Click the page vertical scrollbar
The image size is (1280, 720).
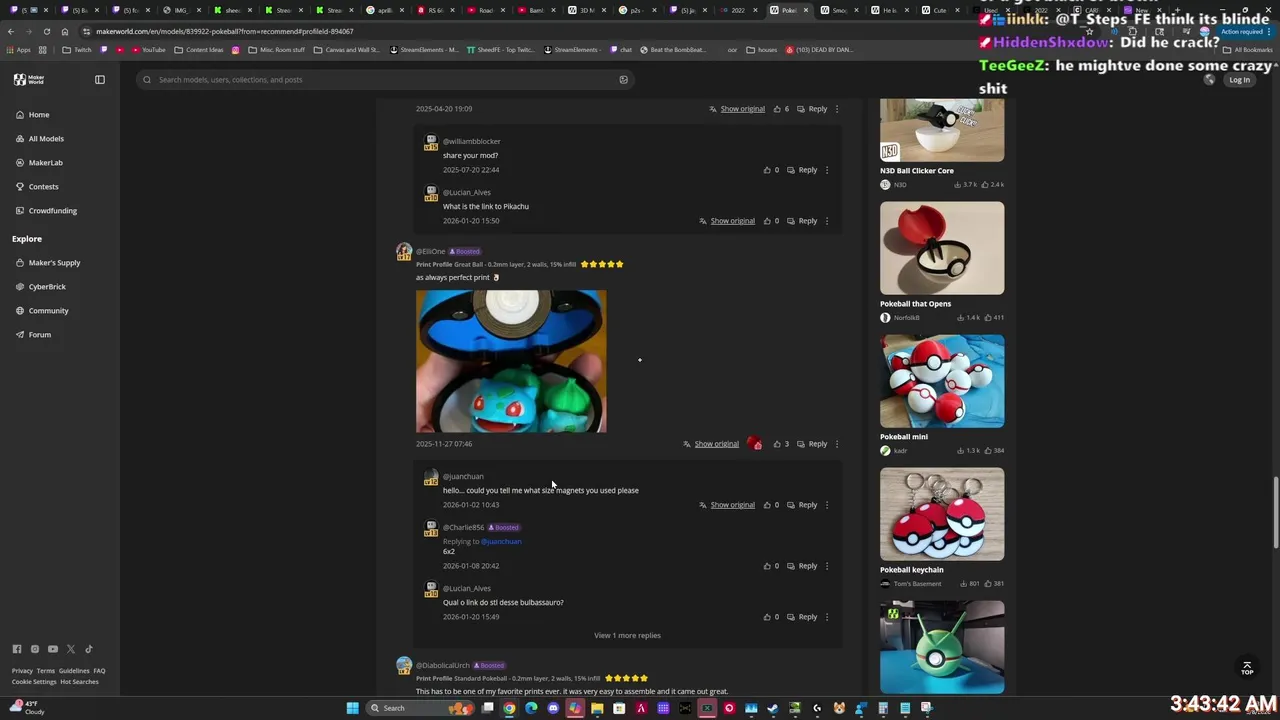[x=1275, y=510]
